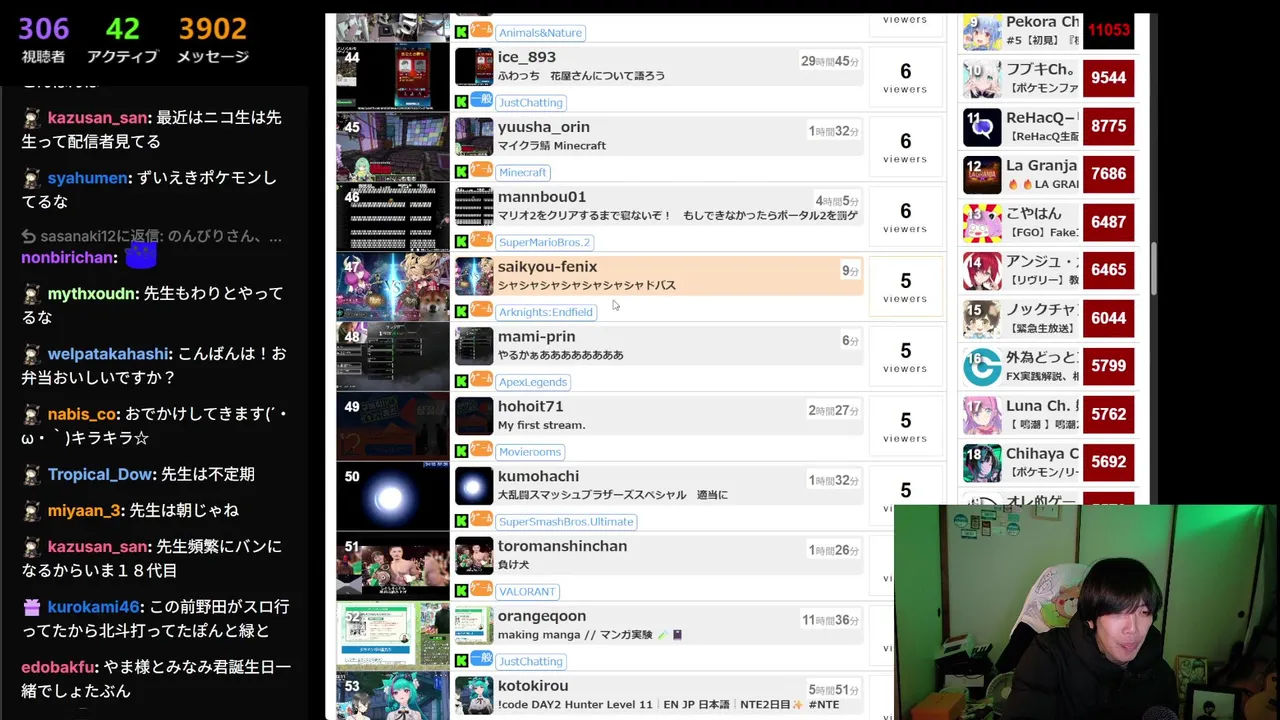Click La Granja logo in ranking sidebar
Image resolution: width=1280 pixels, height=720 pixels.
coord(982,174)
